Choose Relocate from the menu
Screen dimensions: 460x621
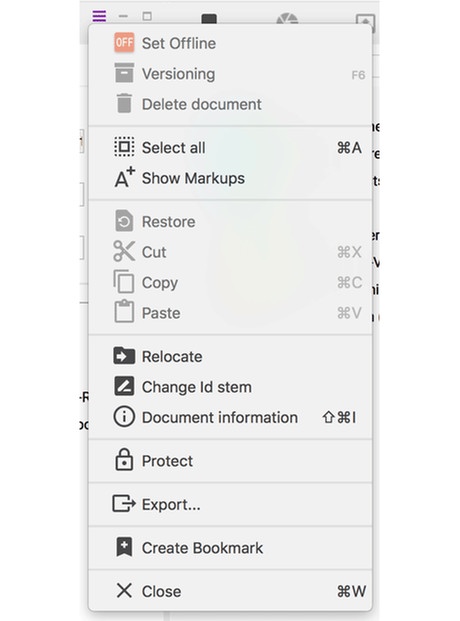[x=230, y=356]
